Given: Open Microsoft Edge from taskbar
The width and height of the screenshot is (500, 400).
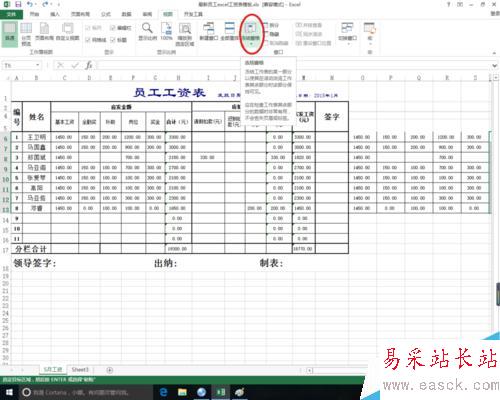Looking at the screenshot, I should click(163, 392).
